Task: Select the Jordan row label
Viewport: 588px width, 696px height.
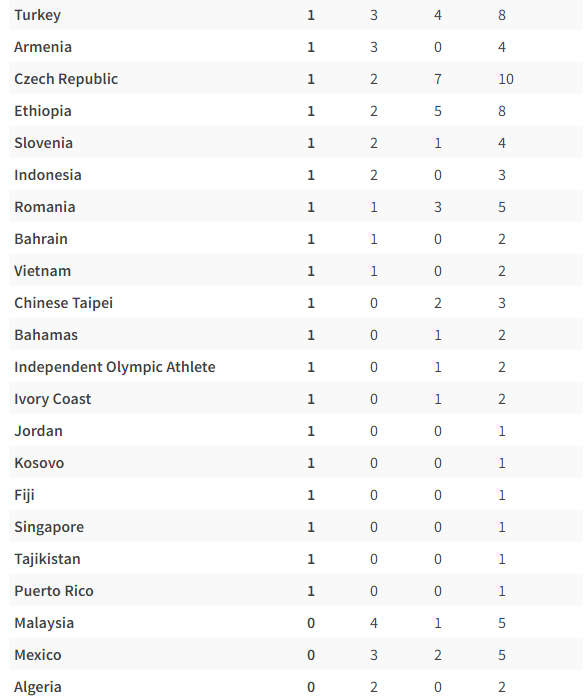Action: coord(38,431)
